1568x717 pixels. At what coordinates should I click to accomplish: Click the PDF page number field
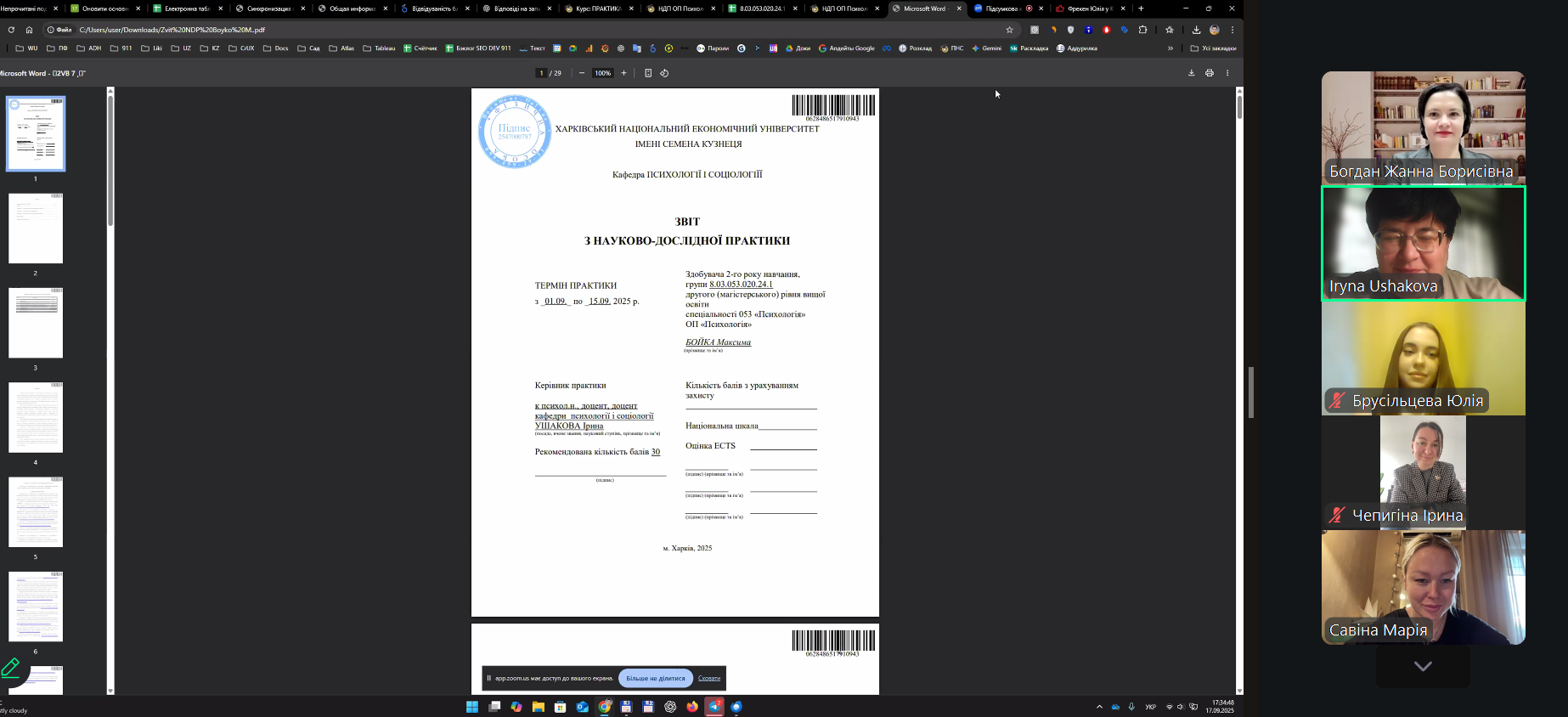coord(541,73)
